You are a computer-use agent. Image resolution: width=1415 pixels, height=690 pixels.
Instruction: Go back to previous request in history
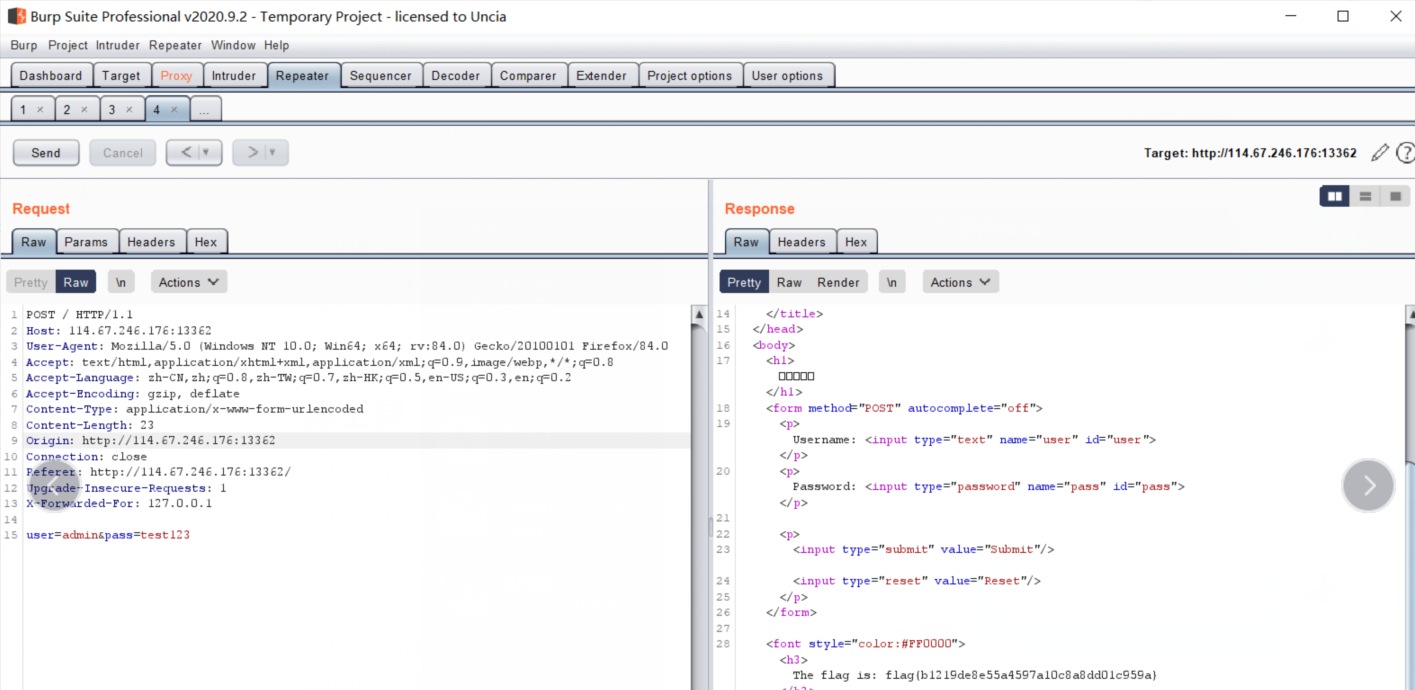186,152
